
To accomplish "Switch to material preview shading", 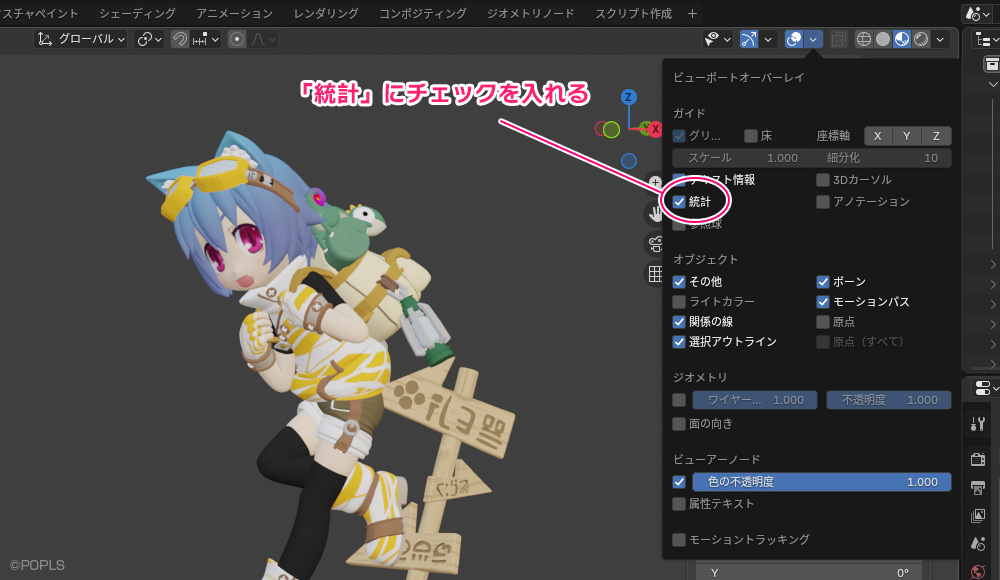I will [x=902, y=40].
